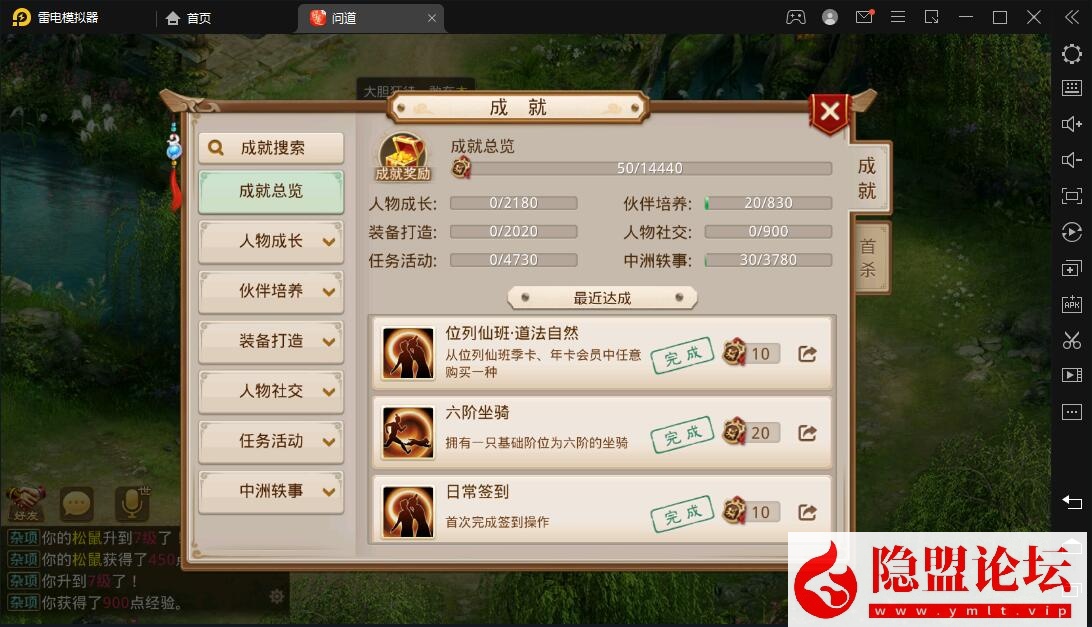Switch to the 首杀 side tab
Viewport: 1092px width, 627px height.
[x=870, y=258]
